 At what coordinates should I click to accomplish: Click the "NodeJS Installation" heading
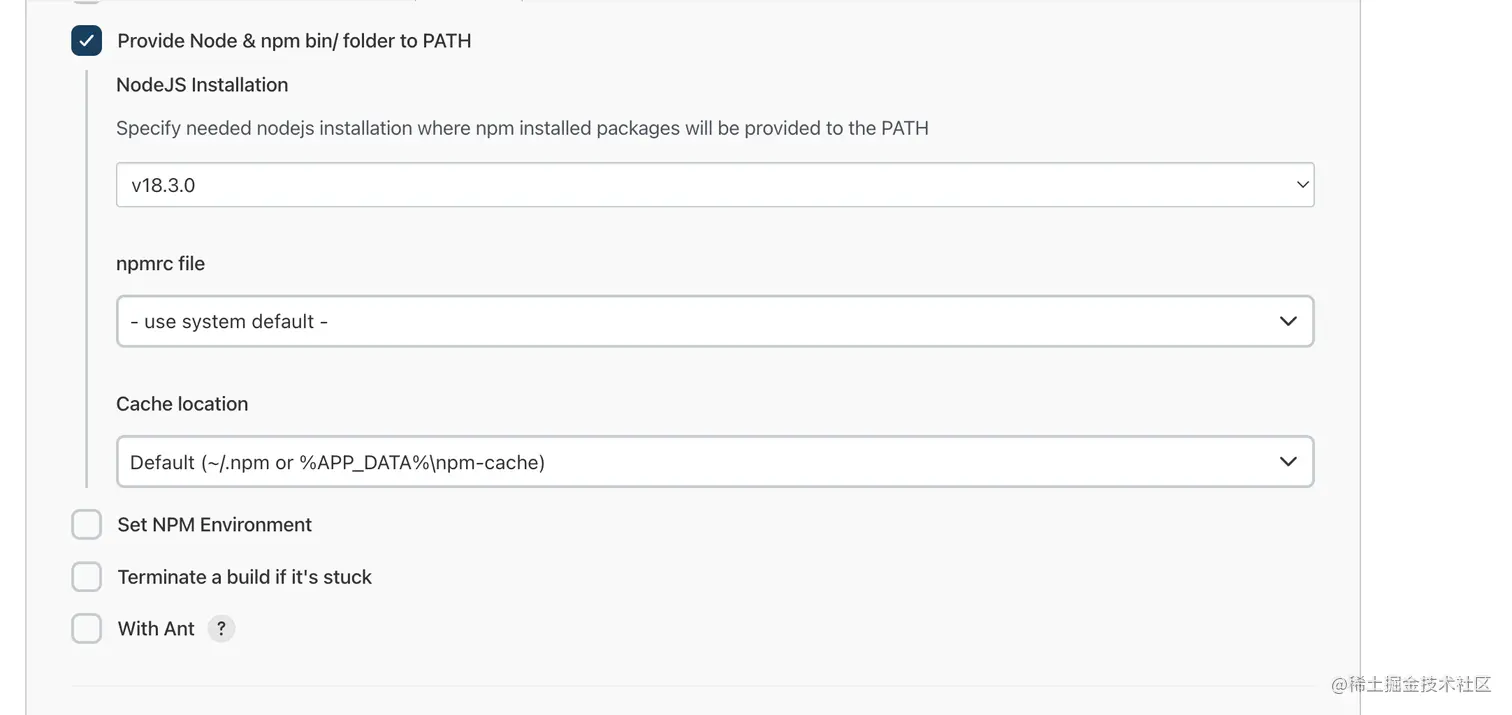[202, 85]
